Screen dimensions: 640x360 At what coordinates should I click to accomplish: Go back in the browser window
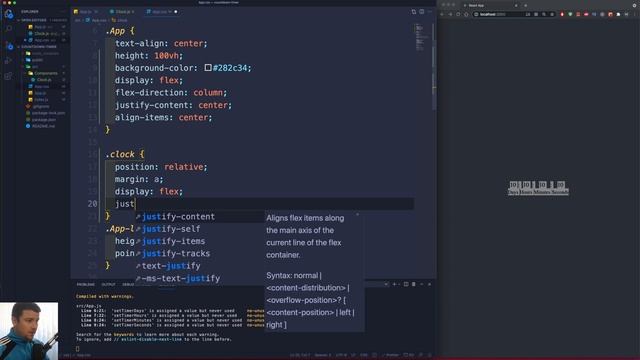tap(442, 14)
